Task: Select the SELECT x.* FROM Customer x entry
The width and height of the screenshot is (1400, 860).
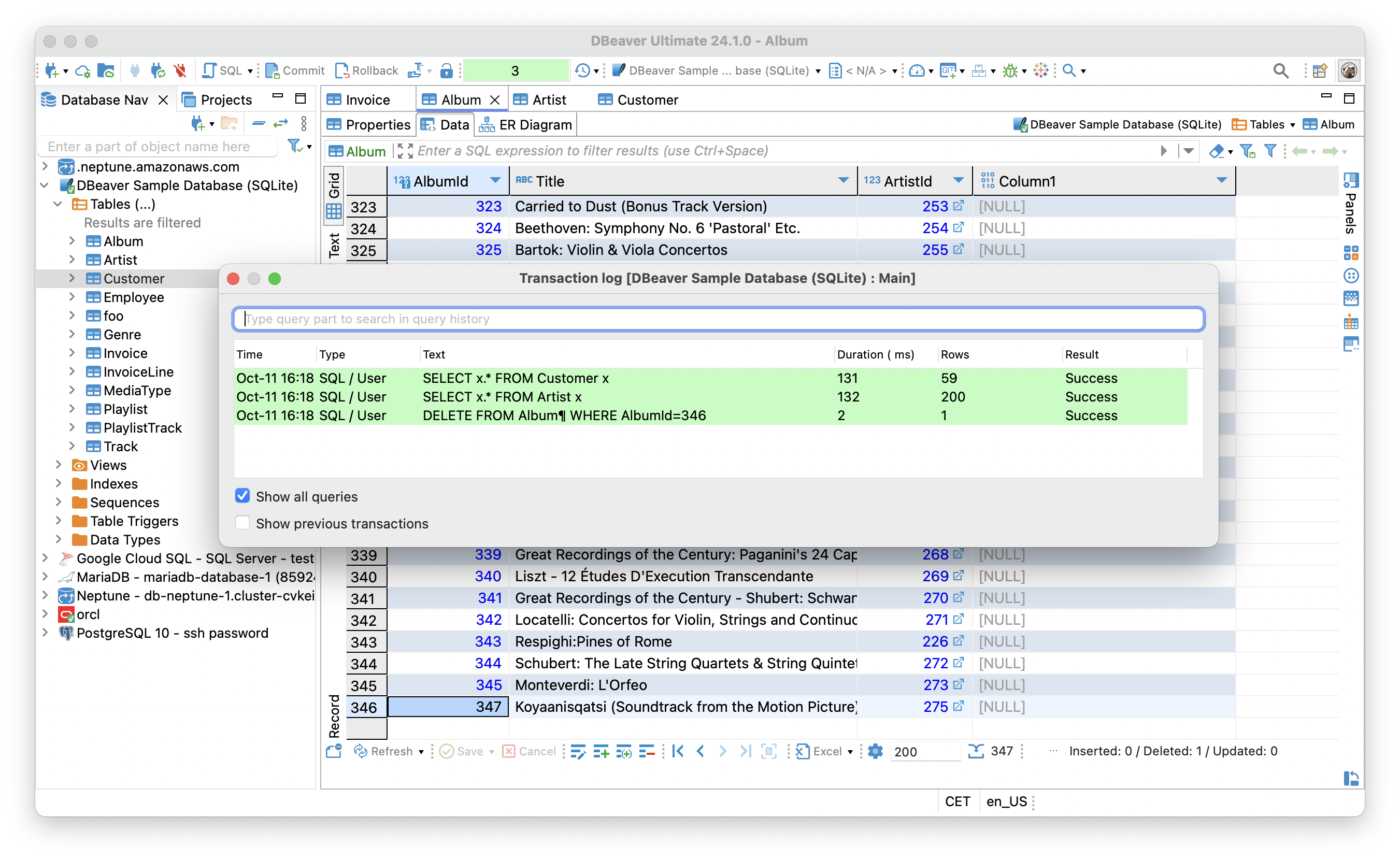Action: click(x=710, y=378)
